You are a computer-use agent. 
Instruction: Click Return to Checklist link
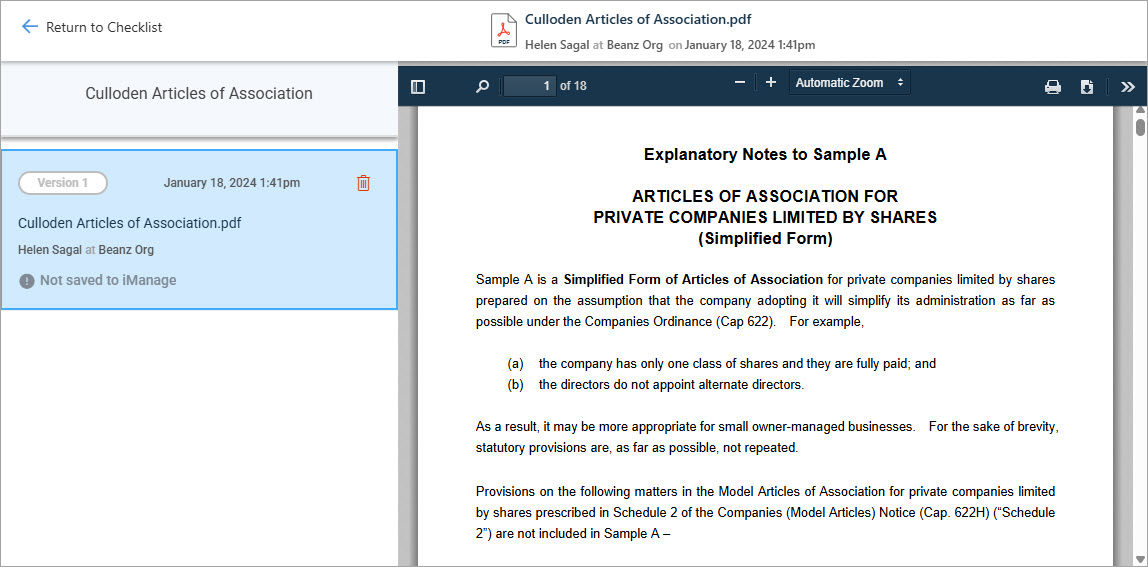coord(104,27)
